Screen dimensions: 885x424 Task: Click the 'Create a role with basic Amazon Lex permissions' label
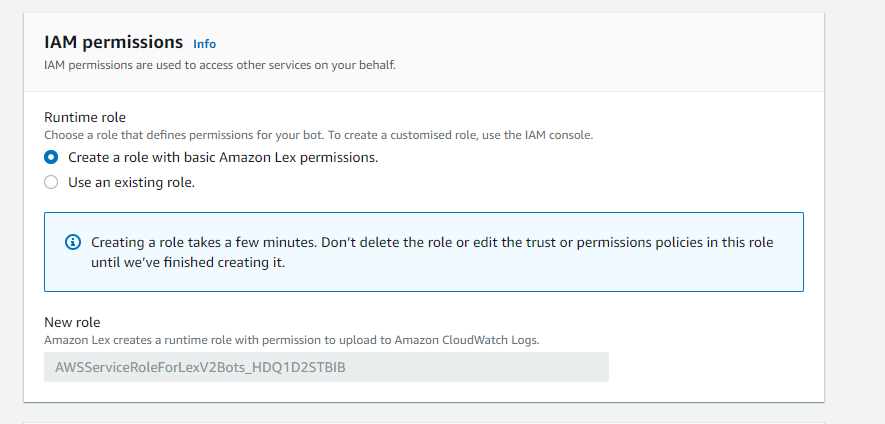tap(222, 157)
